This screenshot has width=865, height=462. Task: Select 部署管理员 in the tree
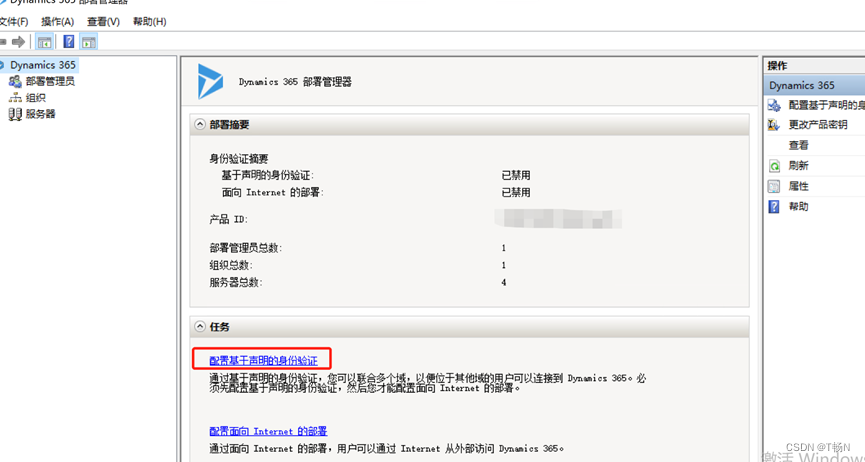[50, 82]
